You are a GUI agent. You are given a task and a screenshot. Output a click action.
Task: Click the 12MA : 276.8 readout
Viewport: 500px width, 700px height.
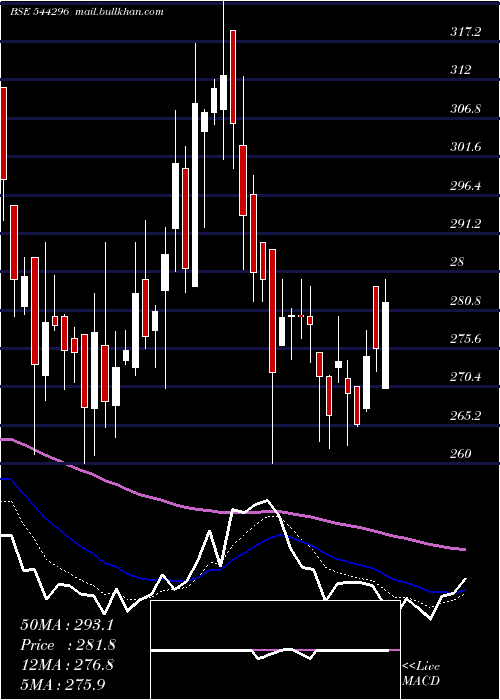[x=67, y=665]
